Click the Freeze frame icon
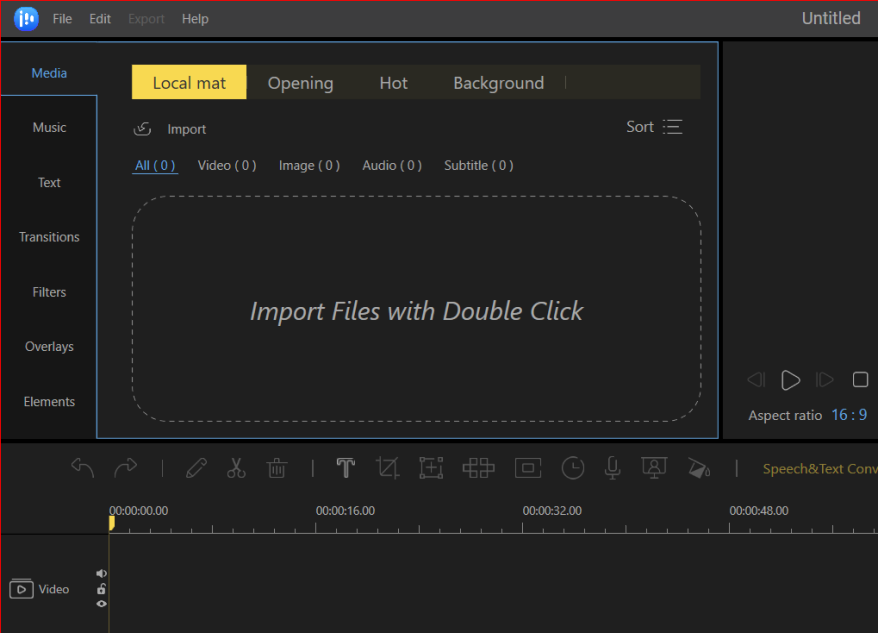This screenshot has height=633, width=878. coord(528,468)
